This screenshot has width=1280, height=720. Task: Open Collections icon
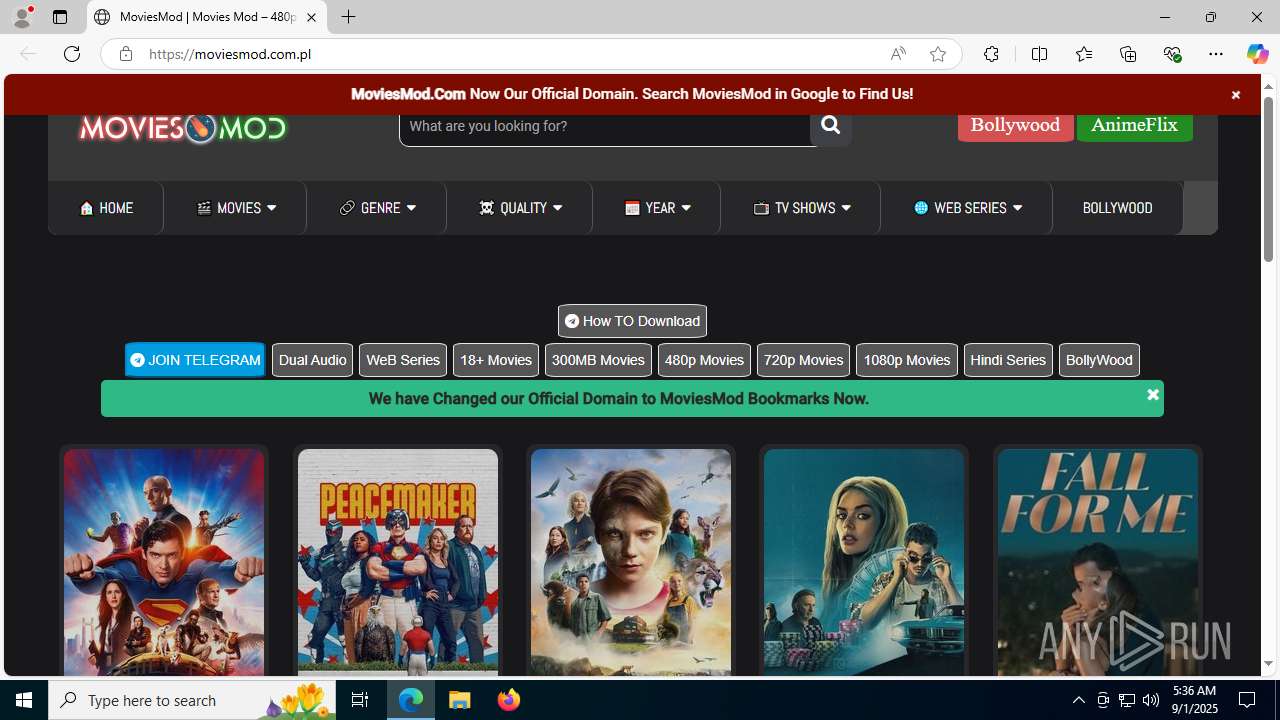tap(1128, 54)
